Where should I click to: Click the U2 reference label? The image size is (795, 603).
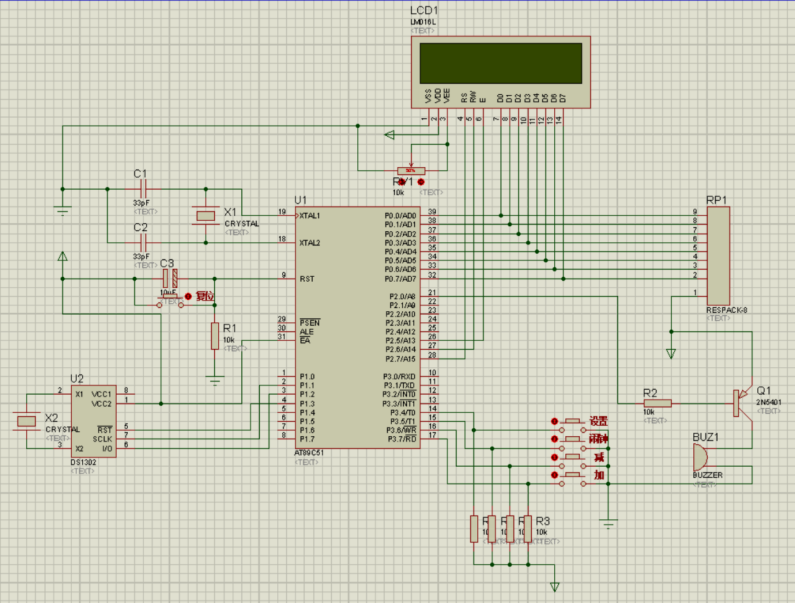pos(77,379)
